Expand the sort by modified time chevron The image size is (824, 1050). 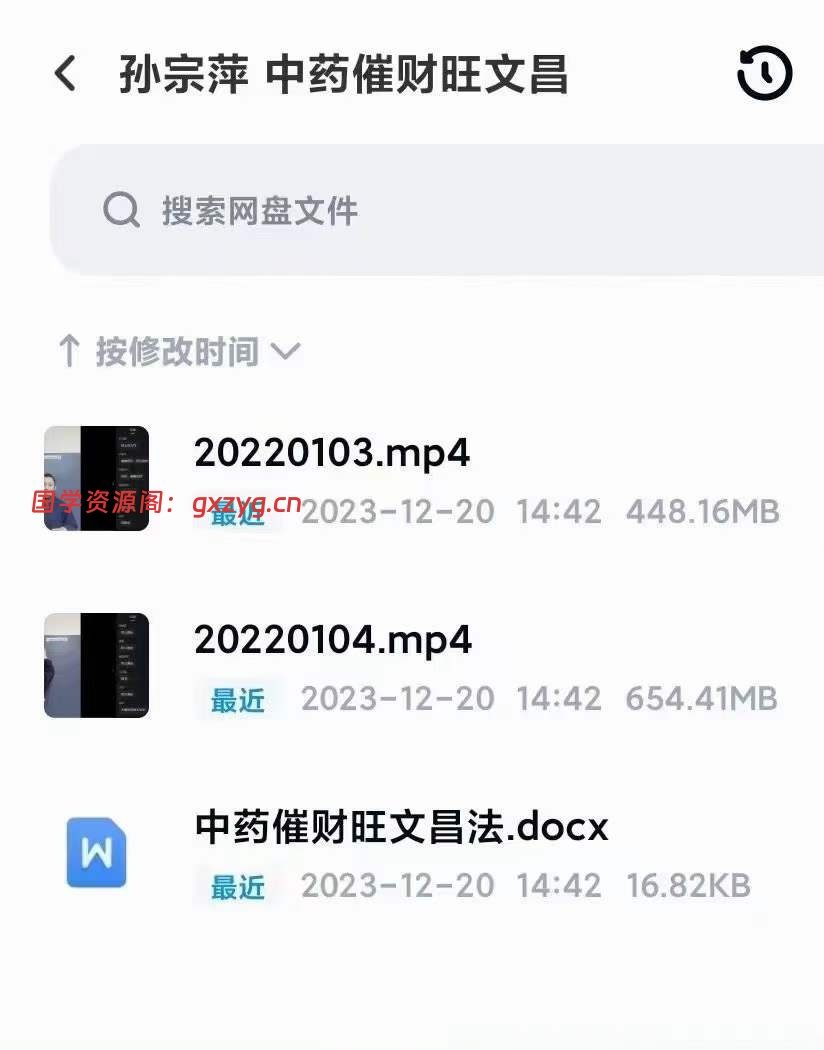pos(285,351)
